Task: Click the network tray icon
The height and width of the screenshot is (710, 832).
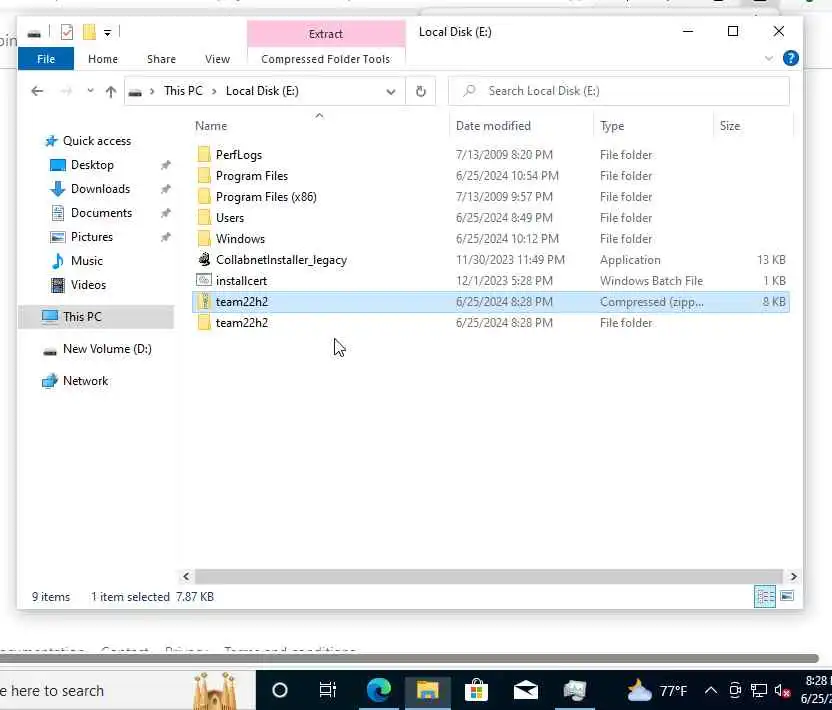Action: tap(759, 690)
